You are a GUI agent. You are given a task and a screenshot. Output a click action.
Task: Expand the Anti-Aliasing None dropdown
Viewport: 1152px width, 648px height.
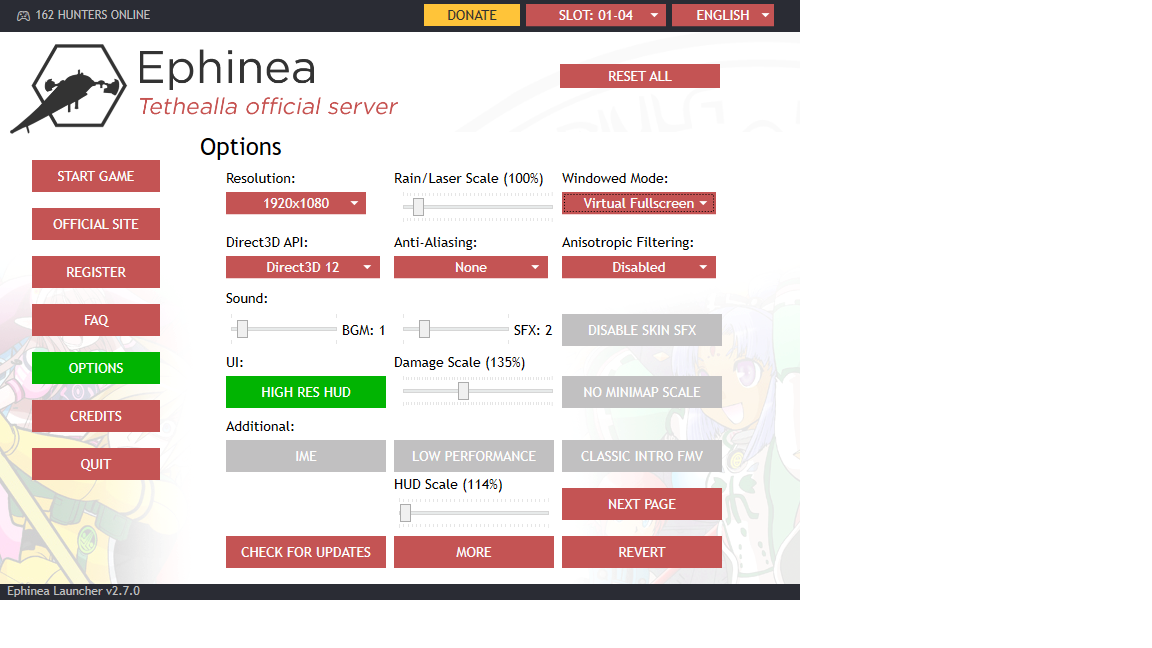pyautogui.click(x=471, y=267)
